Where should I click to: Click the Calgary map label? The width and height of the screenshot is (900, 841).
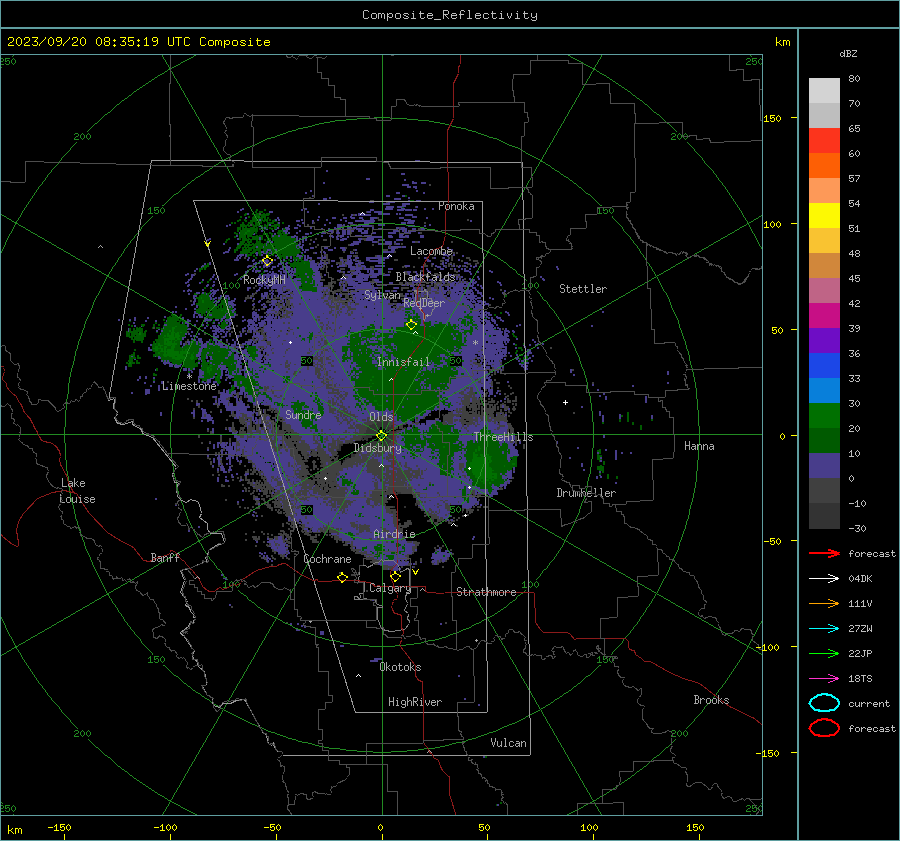coord(390,588)
